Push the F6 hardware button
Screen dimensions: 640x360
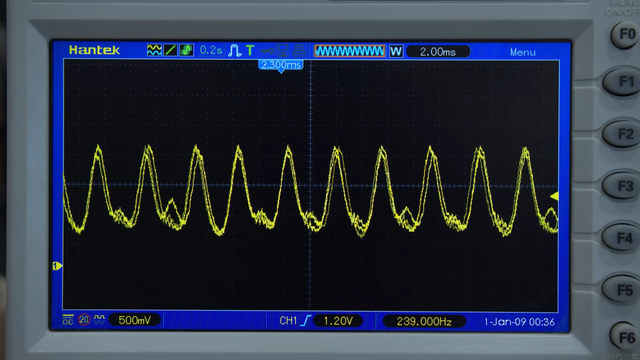tap(625, 337)
